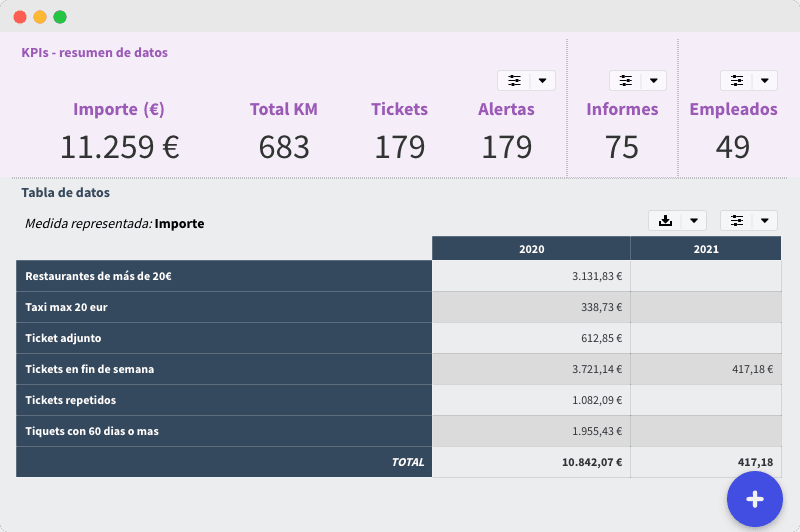
Task: Click the Importe (€) KPI title
Action: click(x=119, y=109)
